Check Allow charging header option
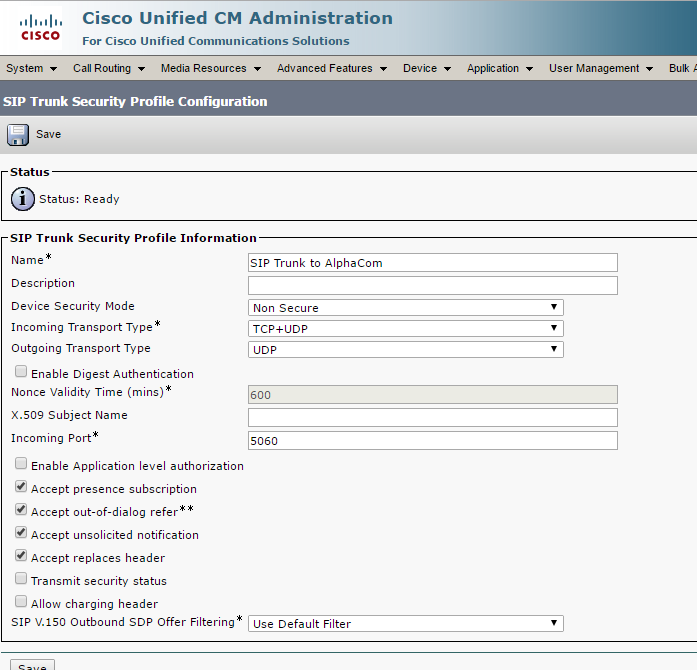 point(22,602)
